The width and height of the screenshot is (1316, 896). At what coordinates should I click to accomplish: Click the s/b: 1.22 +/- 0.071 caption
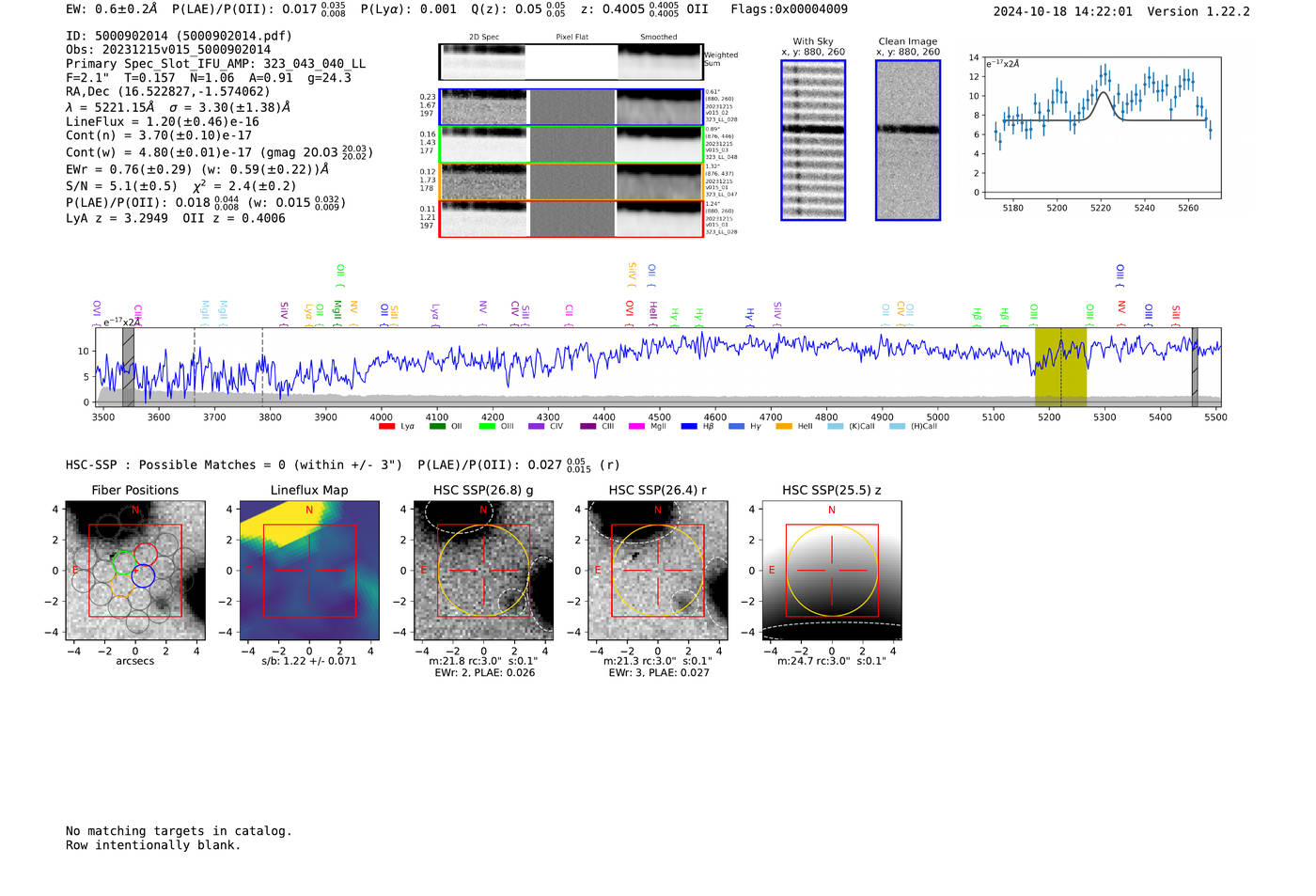309,661
